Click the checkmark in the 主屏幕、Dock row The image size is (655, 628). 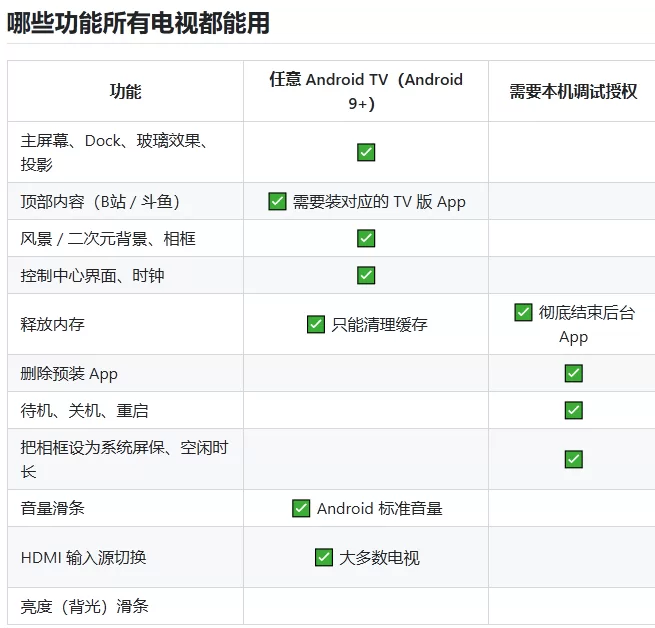(366, 152)
